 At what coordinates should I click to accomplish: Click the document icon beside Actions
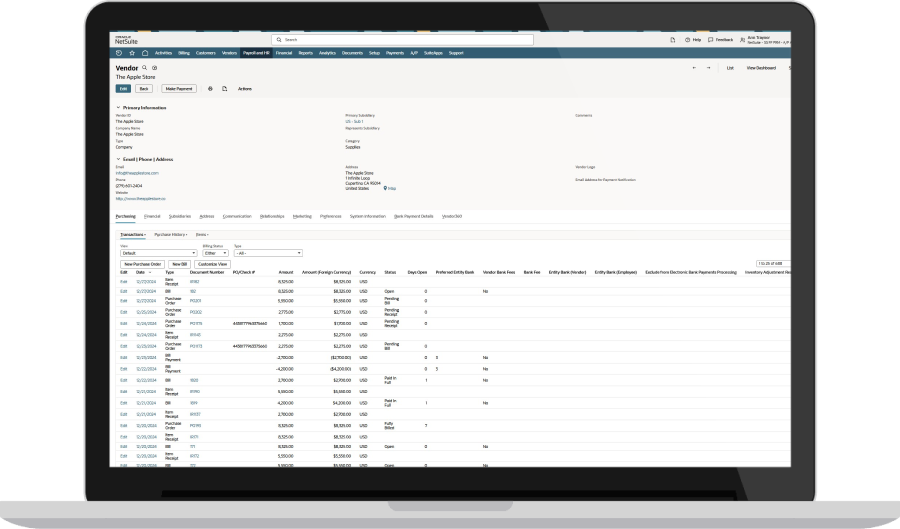pos(224,89)
